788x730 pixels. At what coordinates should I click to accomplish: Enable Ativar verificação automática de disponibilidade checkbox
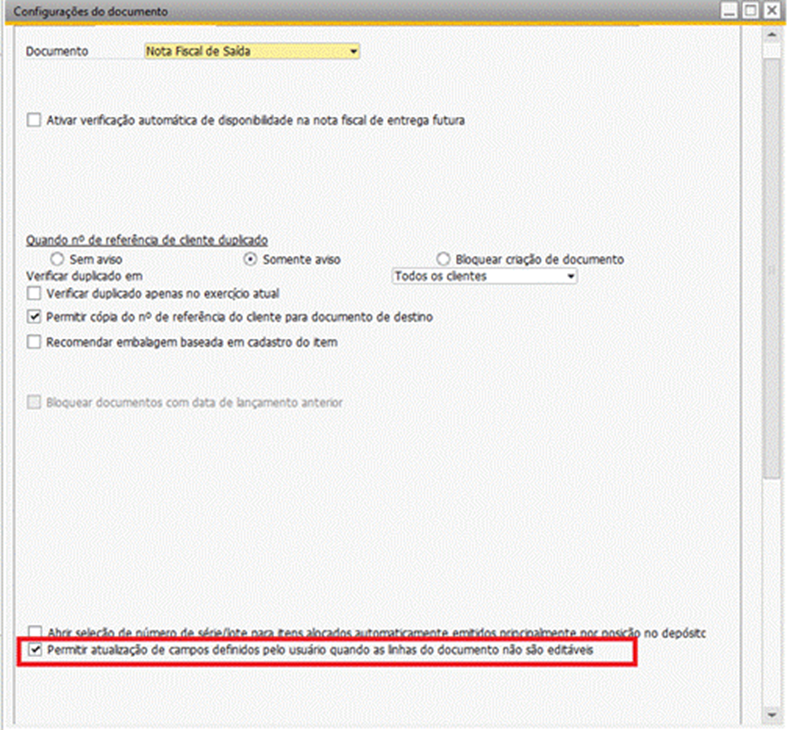point(35,120)
